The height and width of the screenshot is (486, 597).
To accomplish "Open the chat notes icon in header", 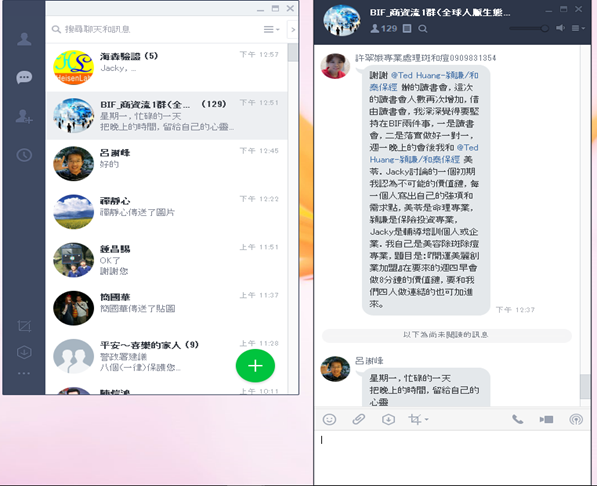I will [x=407, y=29].
